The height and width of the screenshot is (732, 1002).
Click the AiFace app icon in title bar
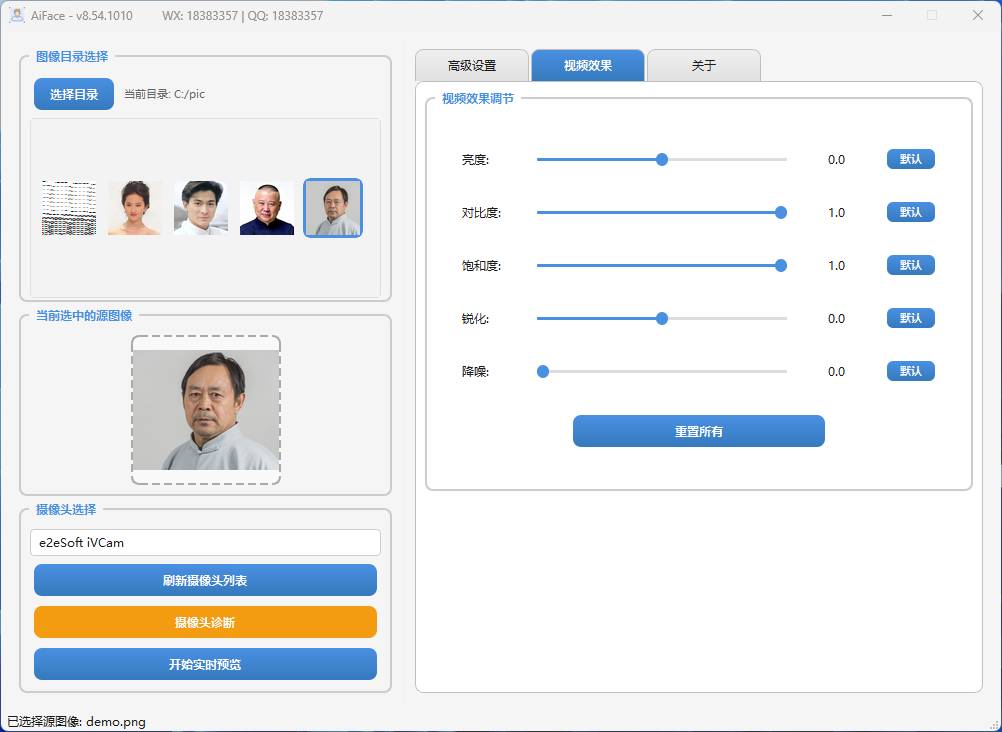[16, 15]
